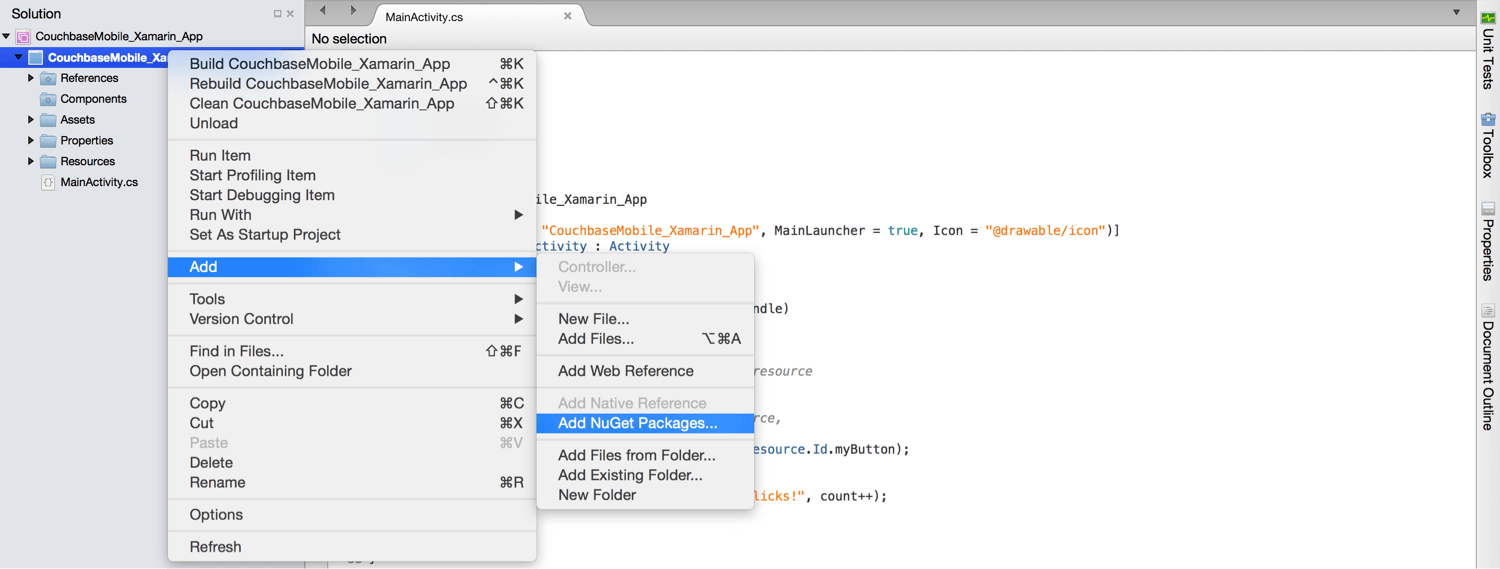Choose Build CouchbaseMobile_Xamarin_App
Image resolution: width=1500 pixels, height=569 pixels.
click(x=352, y=64)
